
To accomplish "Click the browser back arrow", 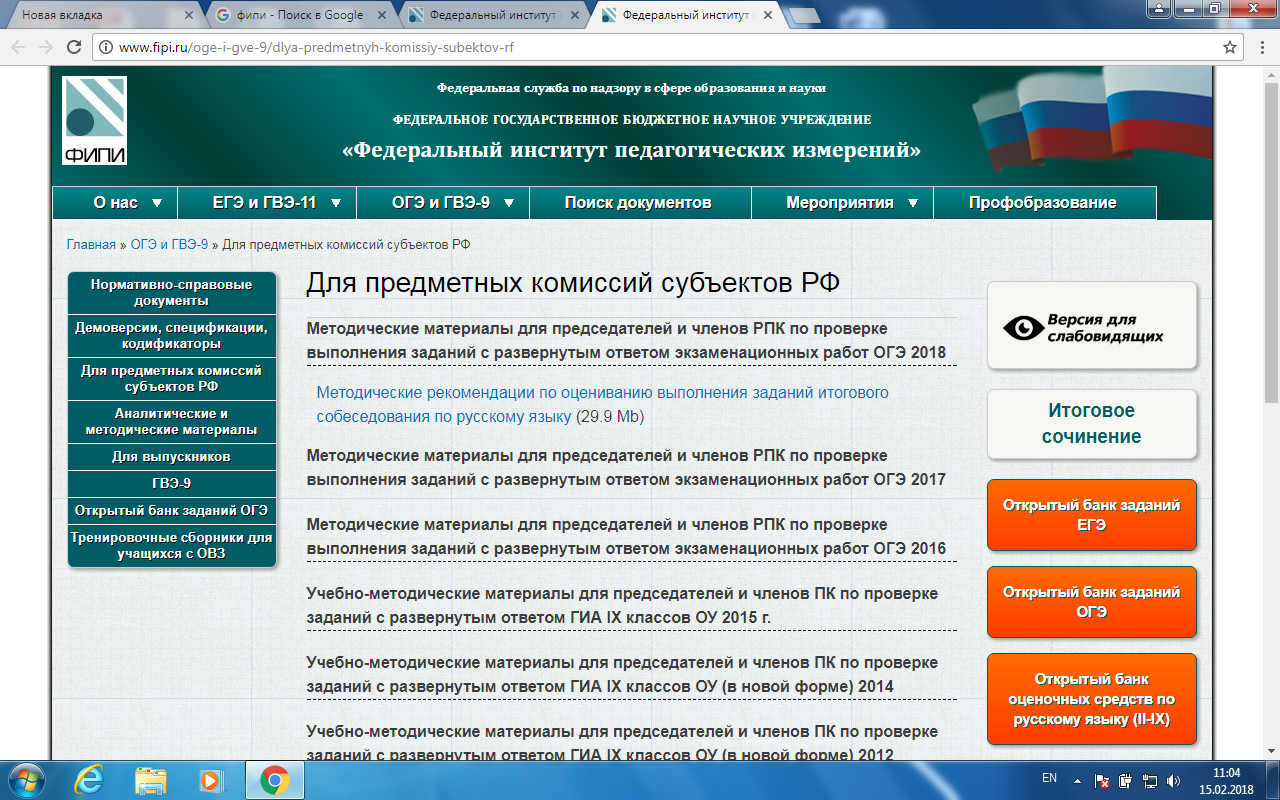I will point(17,47).
